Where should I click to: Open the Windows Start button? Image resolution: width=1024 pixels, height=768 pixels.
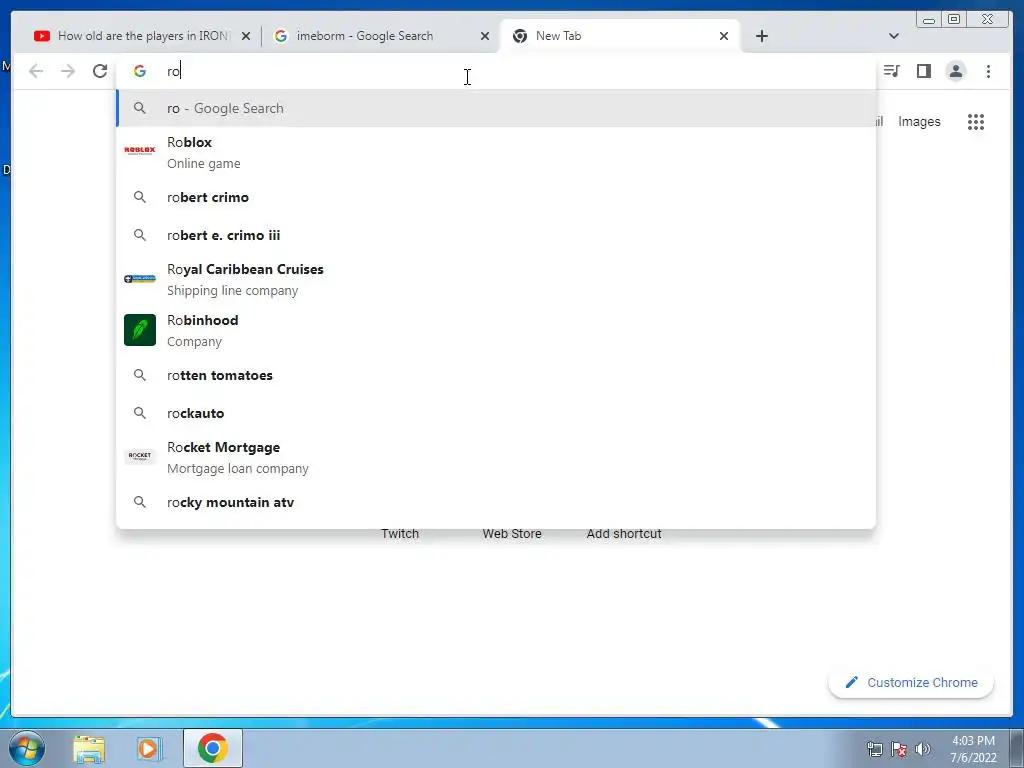pyautogui.click(x=26, y=748)
